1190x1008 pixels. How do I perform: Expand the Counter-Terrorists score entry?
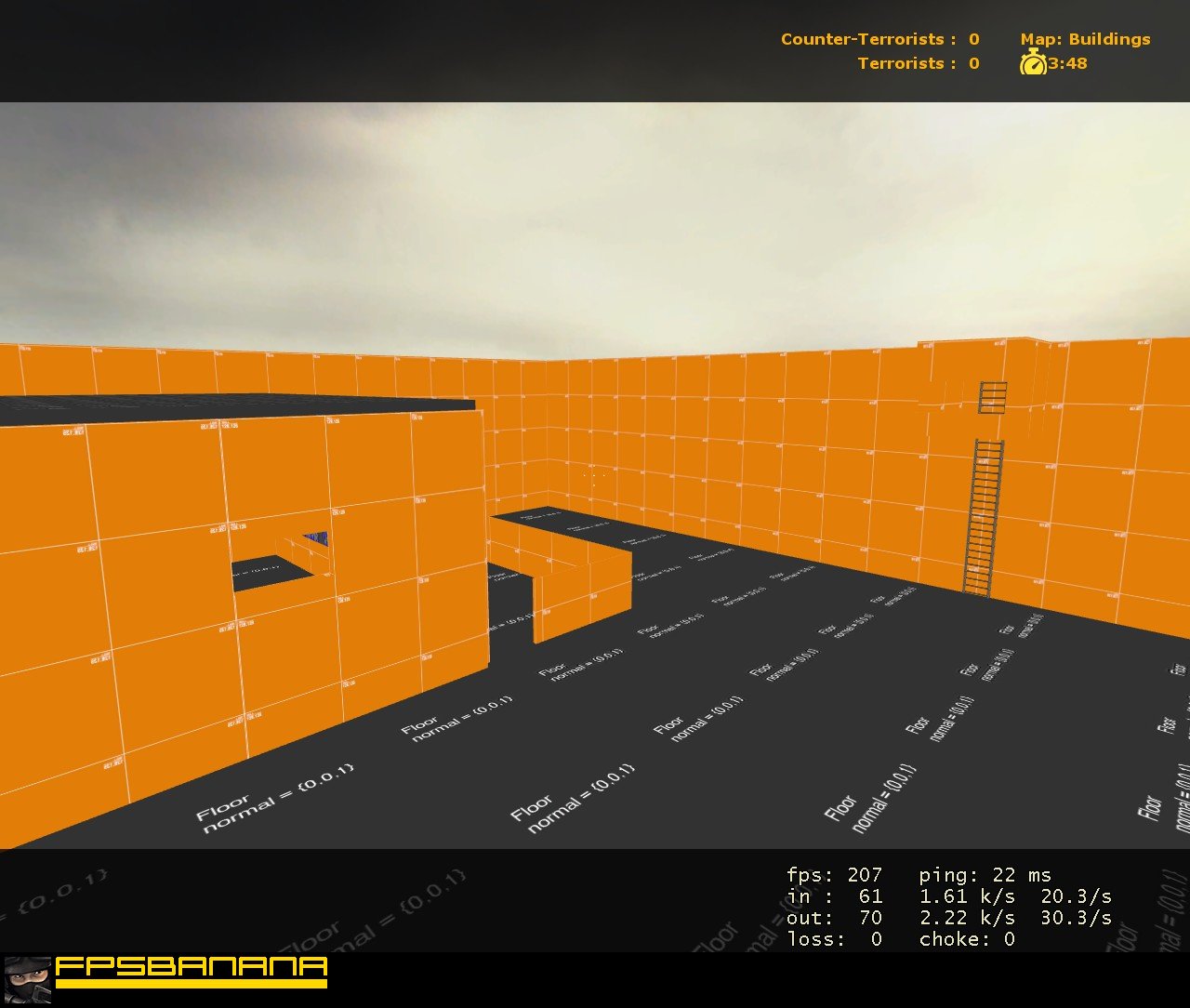tap(877, 39)
